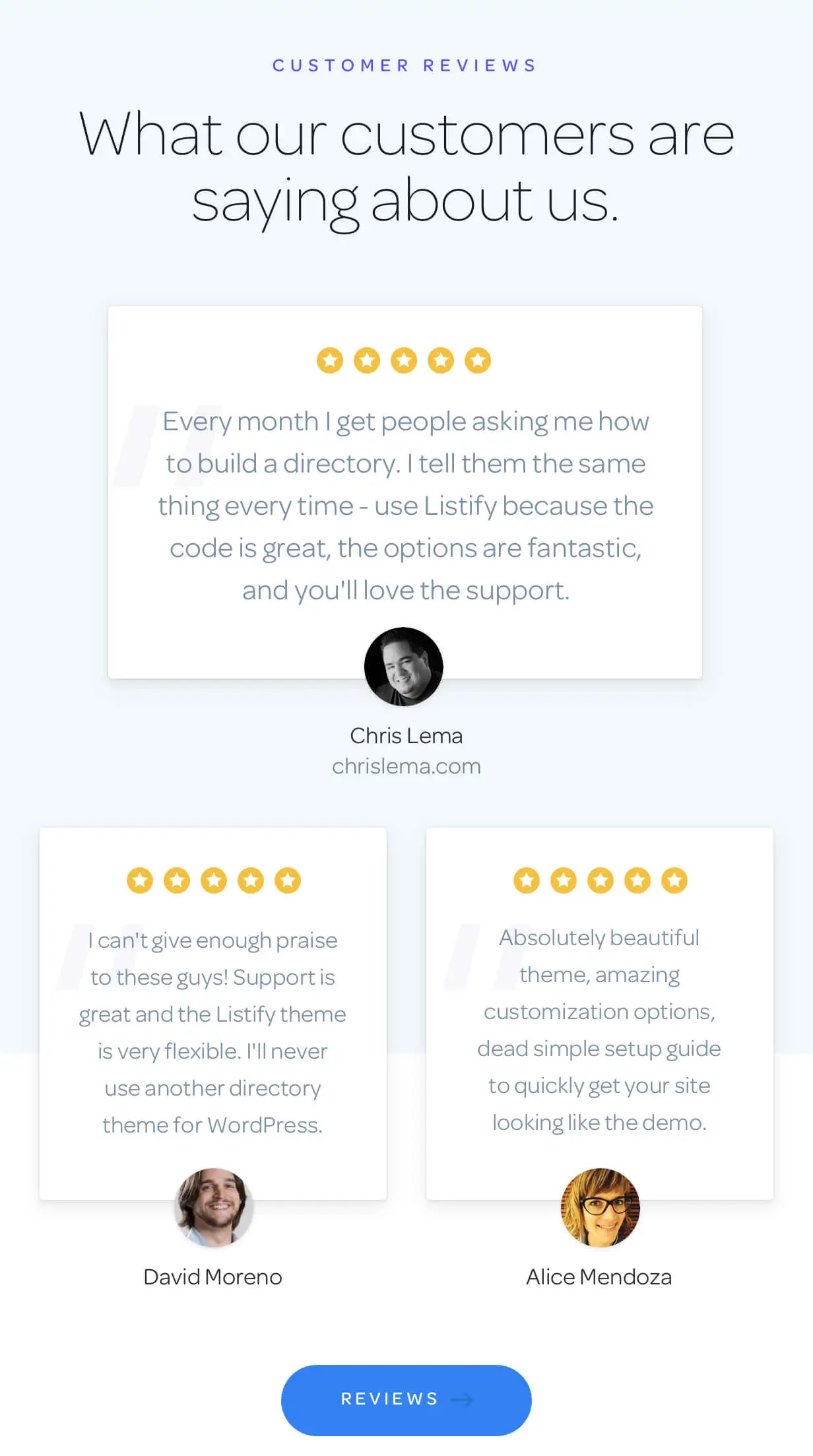Select the CUSTOMER REVIEWS section label
The width and height of the screenshot is (813, 1456).
[405, 65]
